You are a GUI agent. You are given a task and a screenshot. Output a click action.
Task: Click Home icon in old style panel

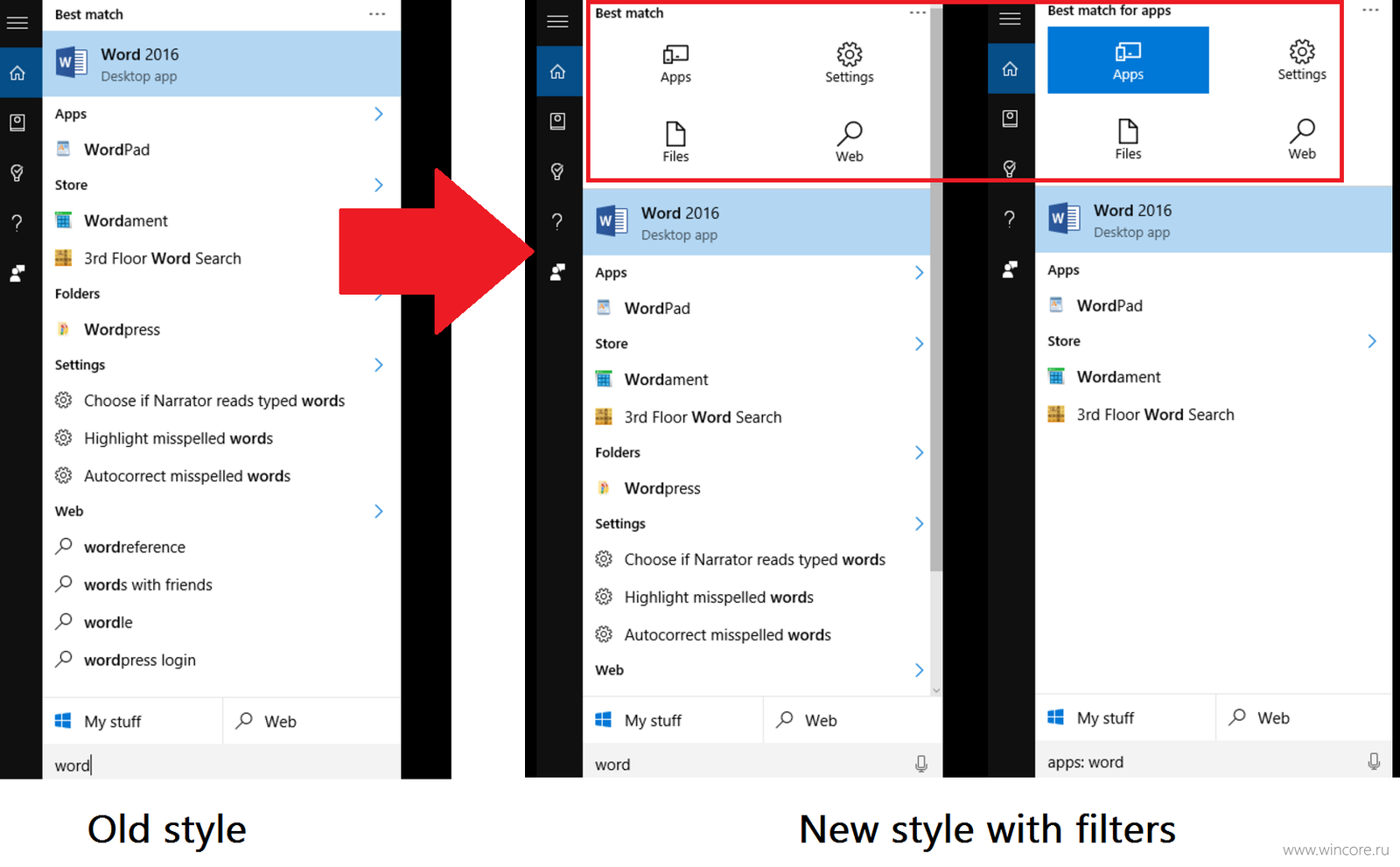[x=17, y=73]
